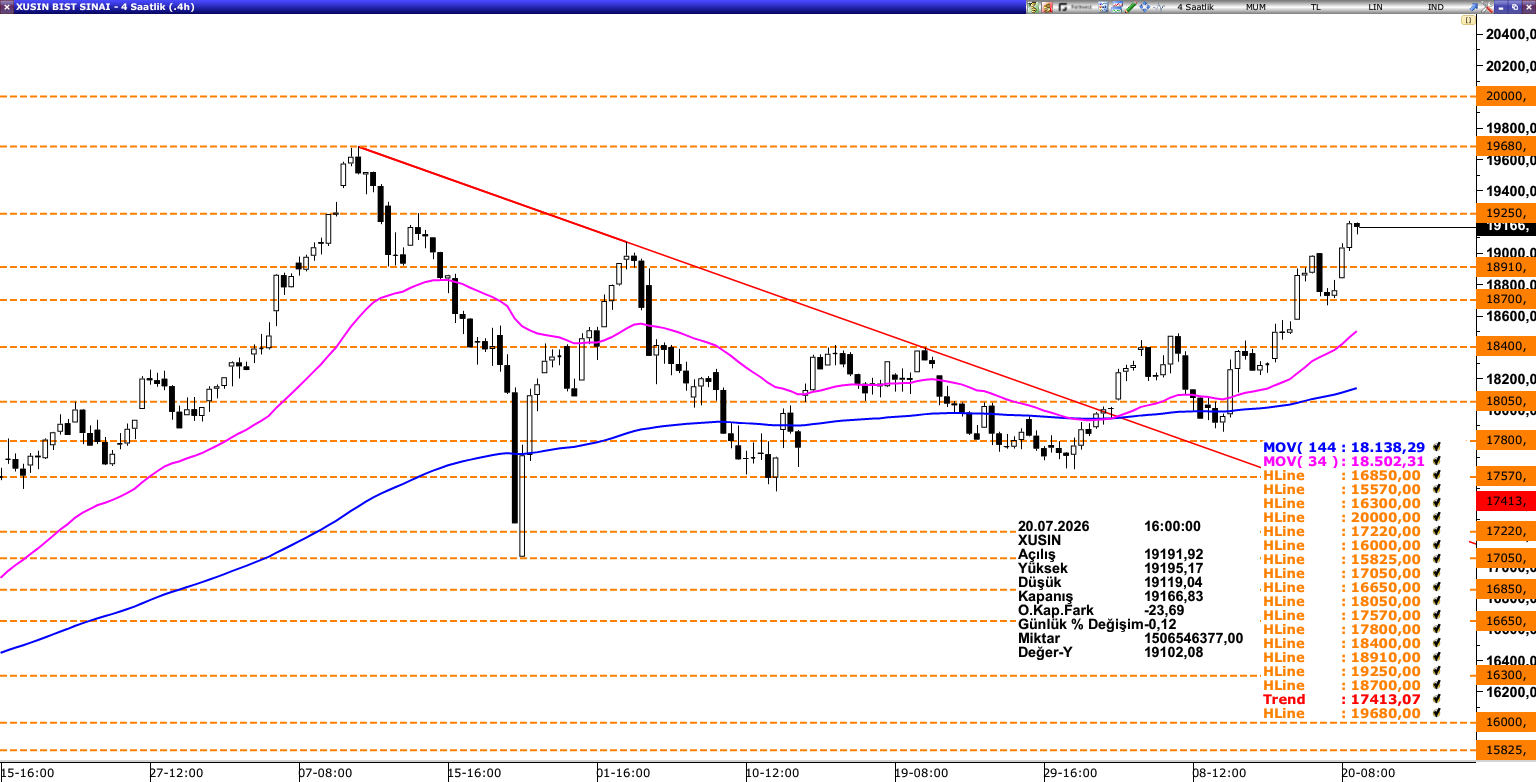This screenshot has width=1536, height=782.
Task: Click the TL currency option
Action: (x=1315, y=7)
